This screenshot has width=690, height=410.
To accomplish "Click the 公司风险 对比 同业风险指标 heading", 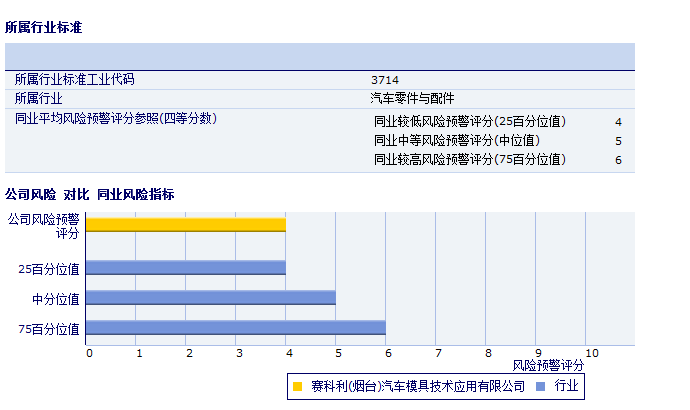I will tap(90, 194).
